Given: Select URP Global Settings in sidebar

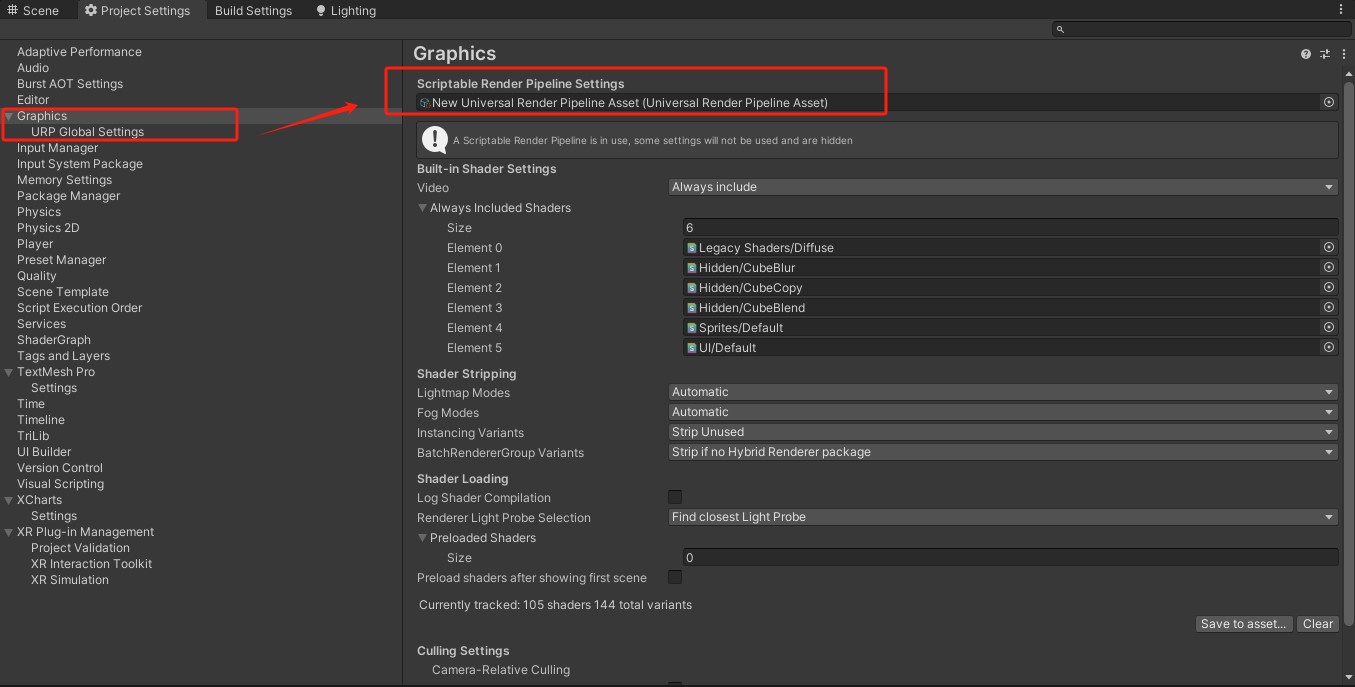Looking at the screenshot, I should [87, 132].
